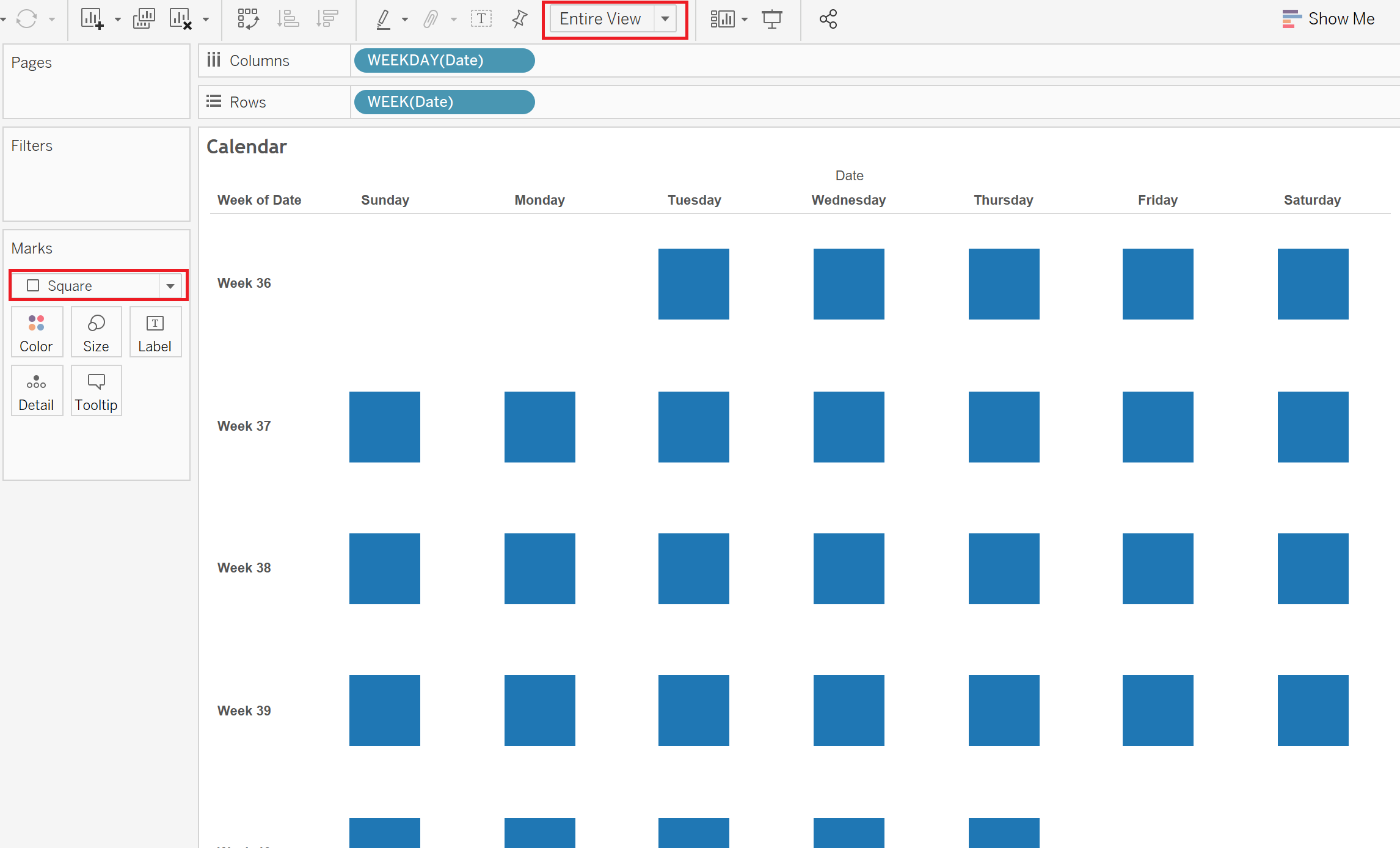
Task: Click the Size marks button
Action: click(97, 332)
